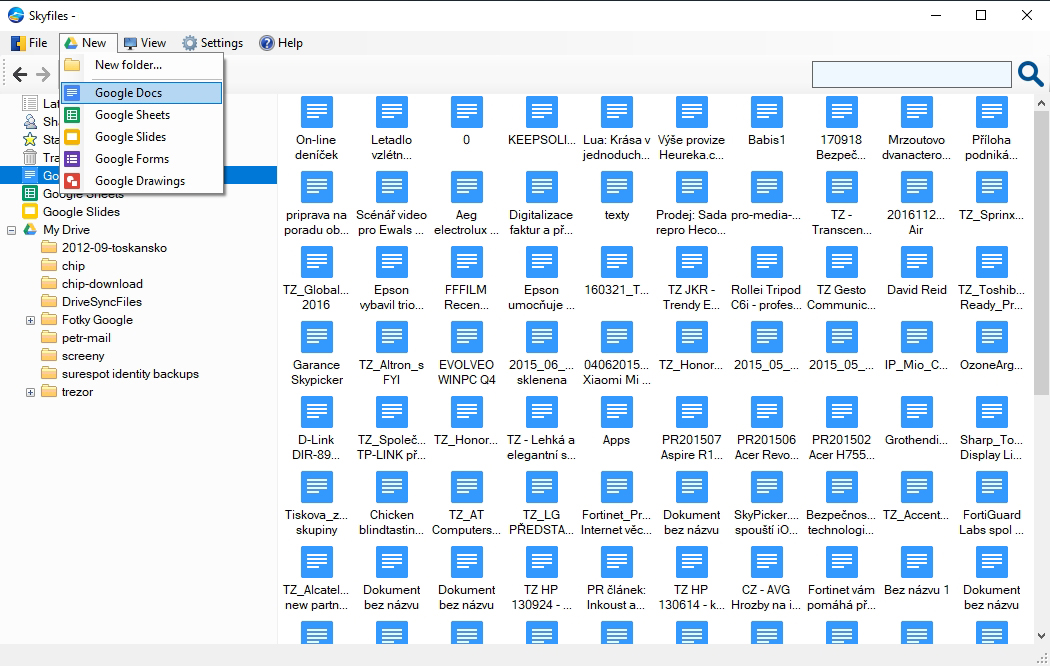Choose Google Drawings from the New menu
The image size is (1050, 666).
(139, 181)
